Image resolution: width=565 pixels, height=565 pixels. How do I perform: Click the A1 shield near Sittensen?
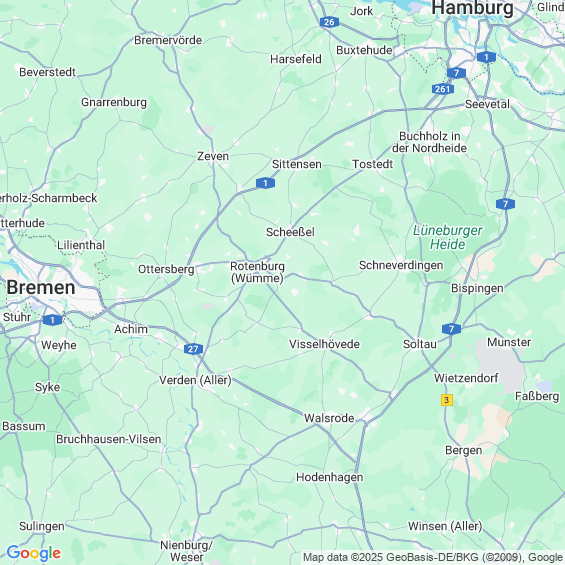266,183
